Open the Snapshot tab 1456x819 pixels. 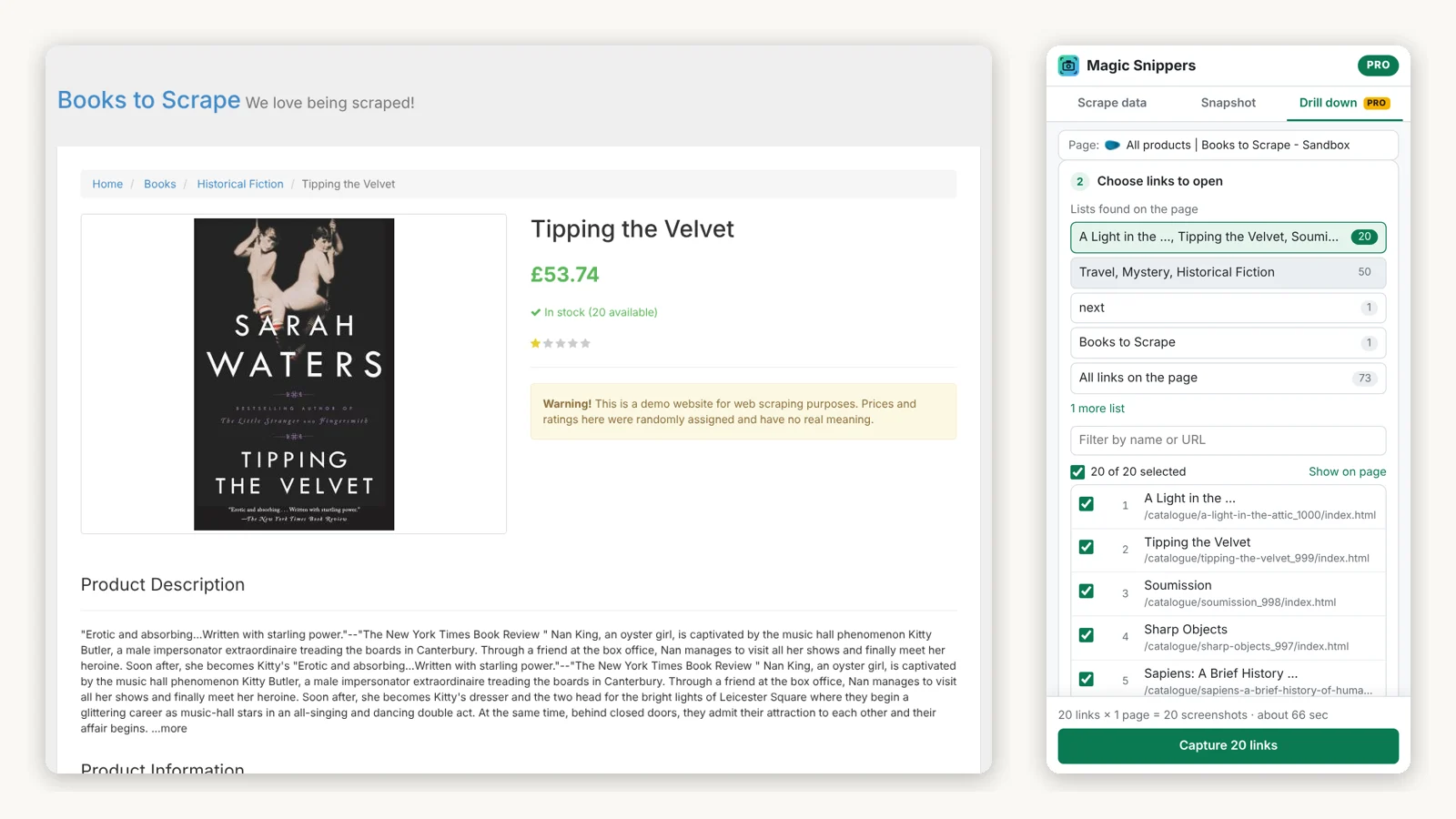click(1228, 103)
